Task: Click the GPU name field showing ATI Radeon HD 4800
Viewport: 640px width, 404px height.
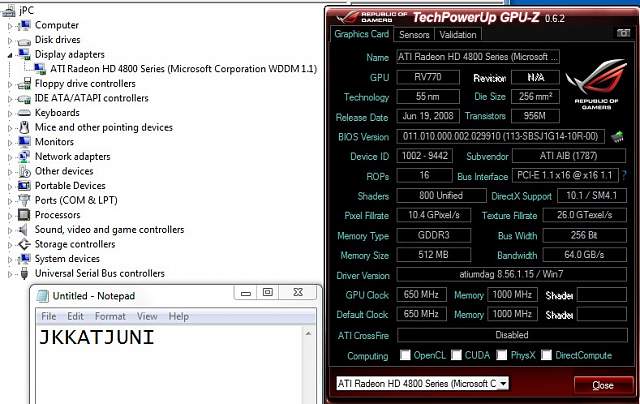Action: point(478,57)
